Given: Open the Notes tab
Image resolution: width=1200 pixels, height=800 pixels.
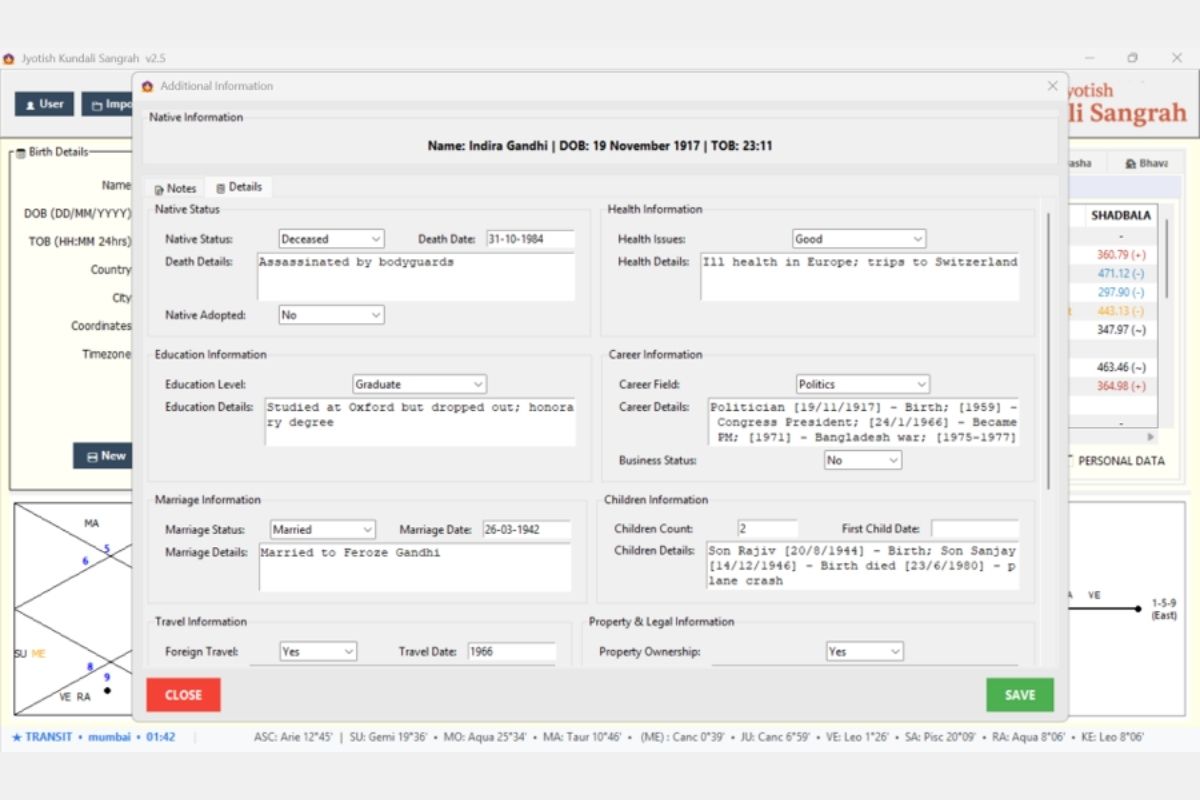Looking at the screenshot, I should (x=175, y=188).
